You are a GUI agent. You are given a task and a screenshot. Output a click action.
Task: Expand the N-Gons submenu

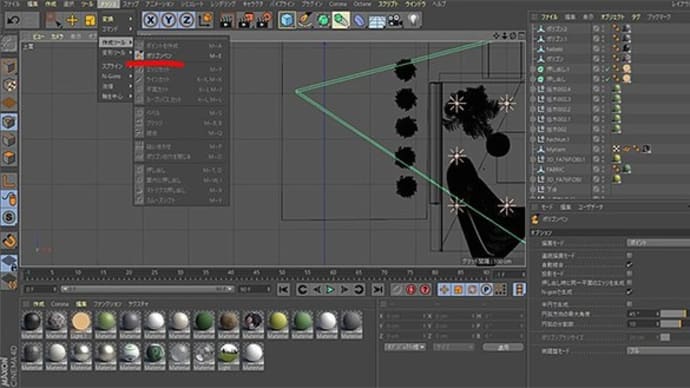click(x=116, y=76)
